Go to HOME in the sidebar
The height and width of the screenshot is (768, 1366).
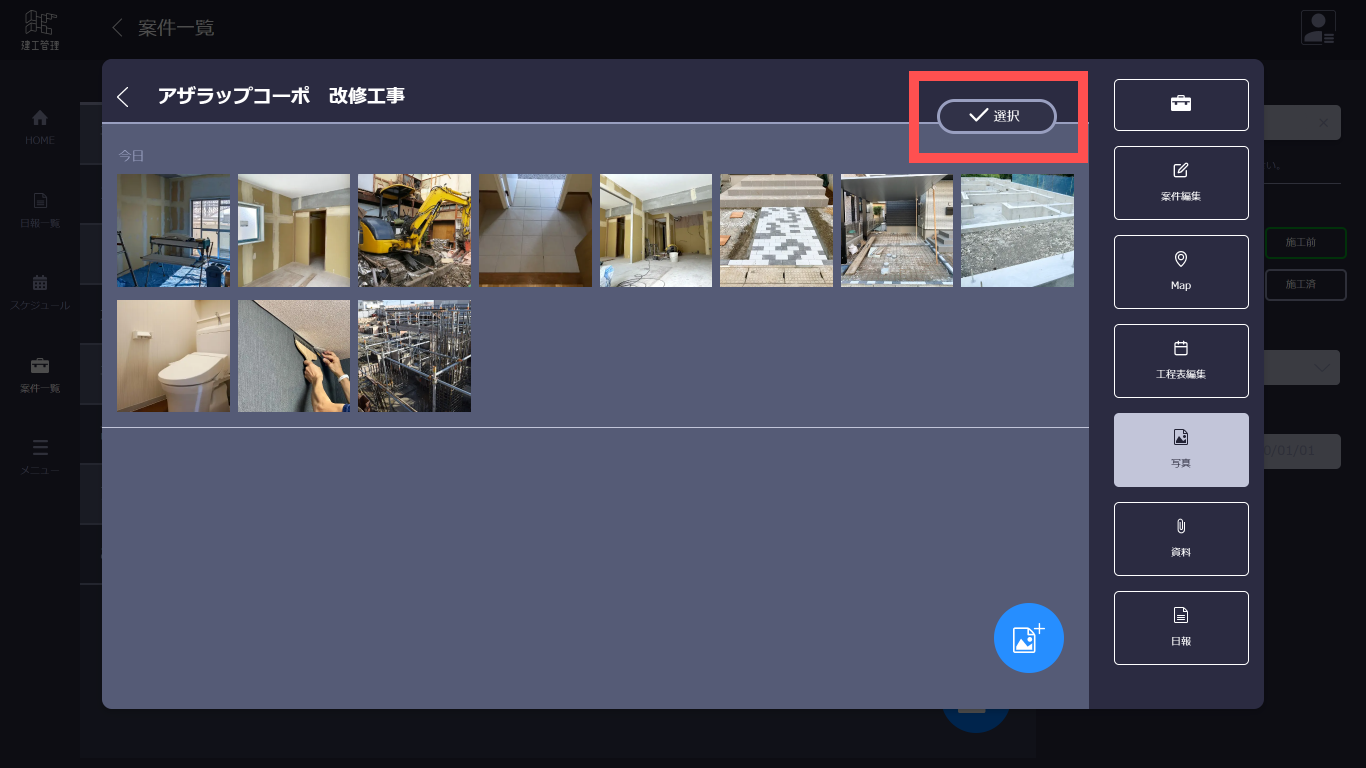coord(40,126)
